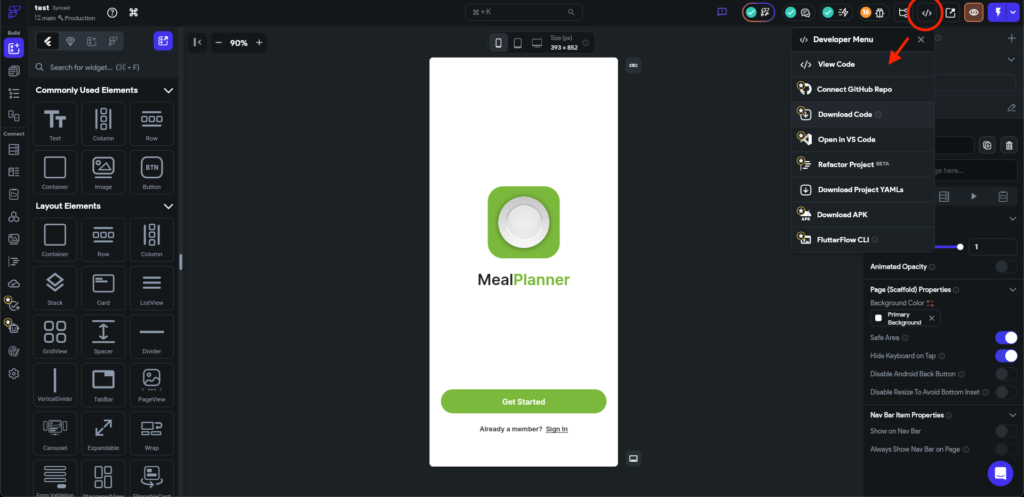Collapse the Commonly Used Elements section

(x=169, y=91)
